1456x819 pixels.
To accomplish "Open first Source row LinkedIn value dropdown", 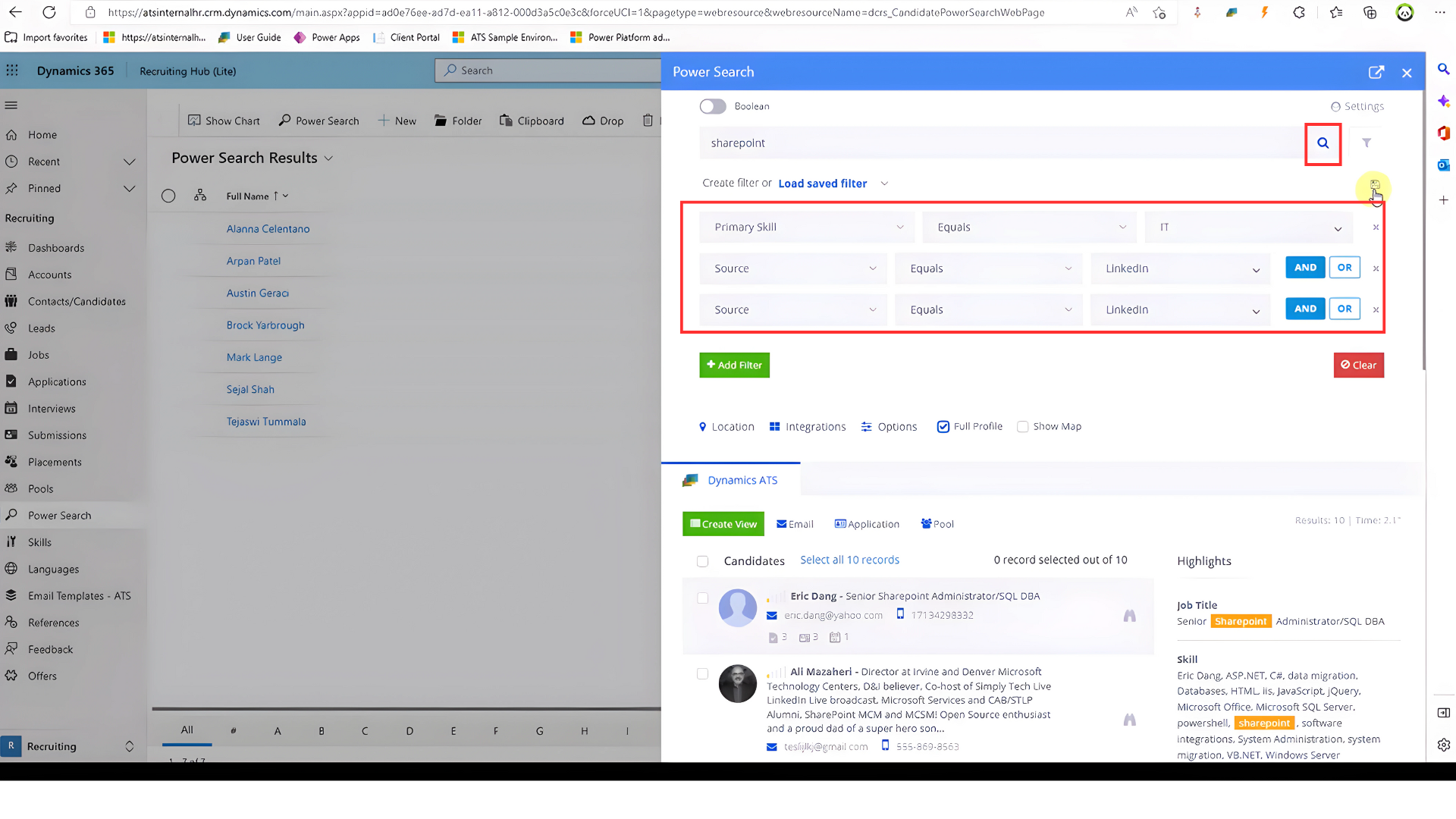I will point(1180,269).
